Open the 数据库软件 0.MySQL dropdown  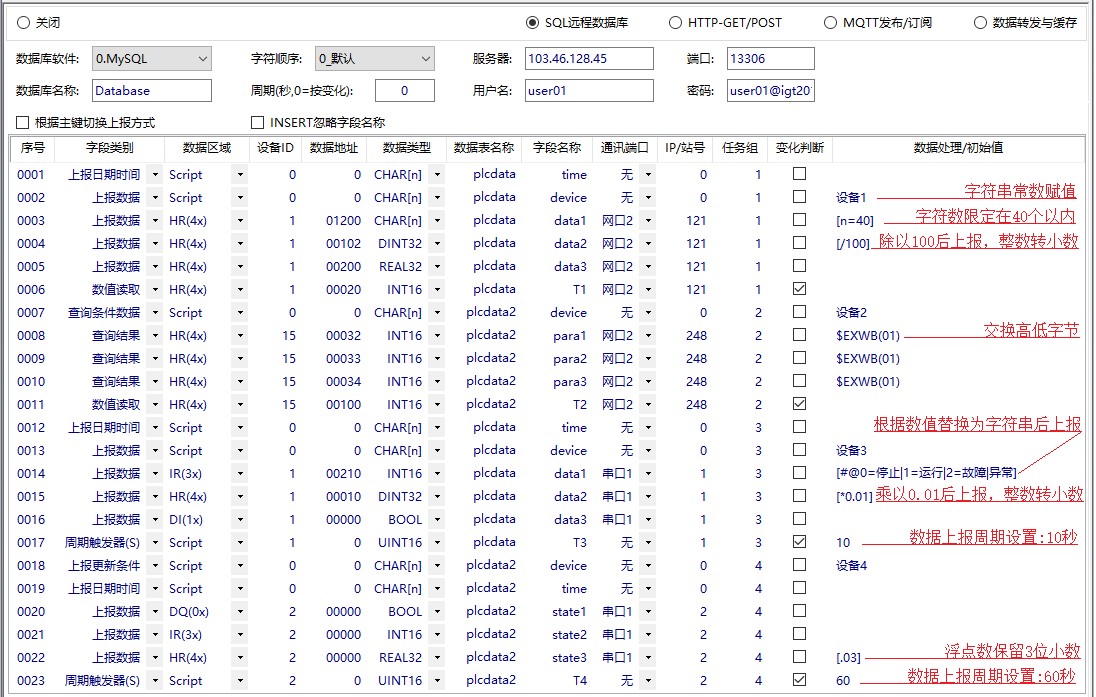pyautogui.click(x=151, y=59)
